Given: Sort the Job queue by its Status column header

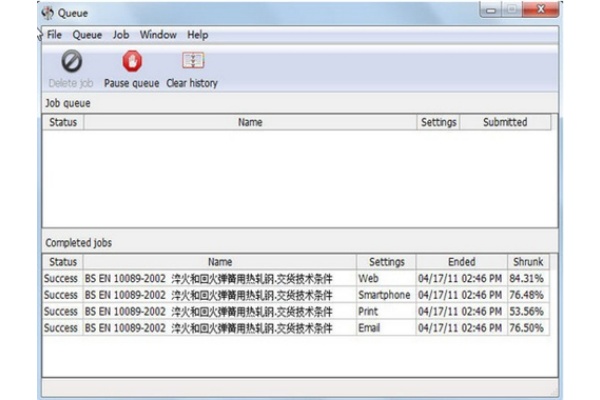Looking at the screenshot, I should click(63, 122).
